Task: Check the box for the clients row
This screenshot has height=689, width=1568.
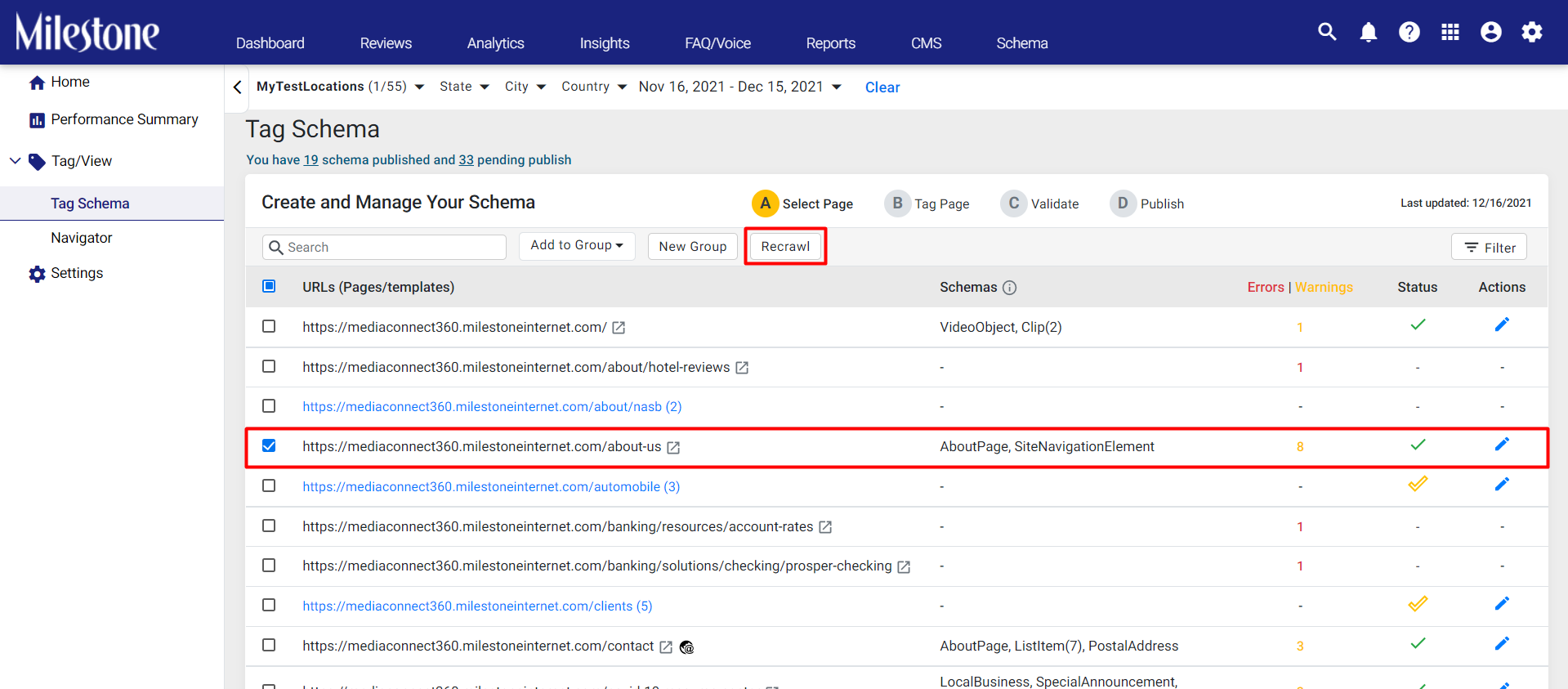Action: (269, 605)
